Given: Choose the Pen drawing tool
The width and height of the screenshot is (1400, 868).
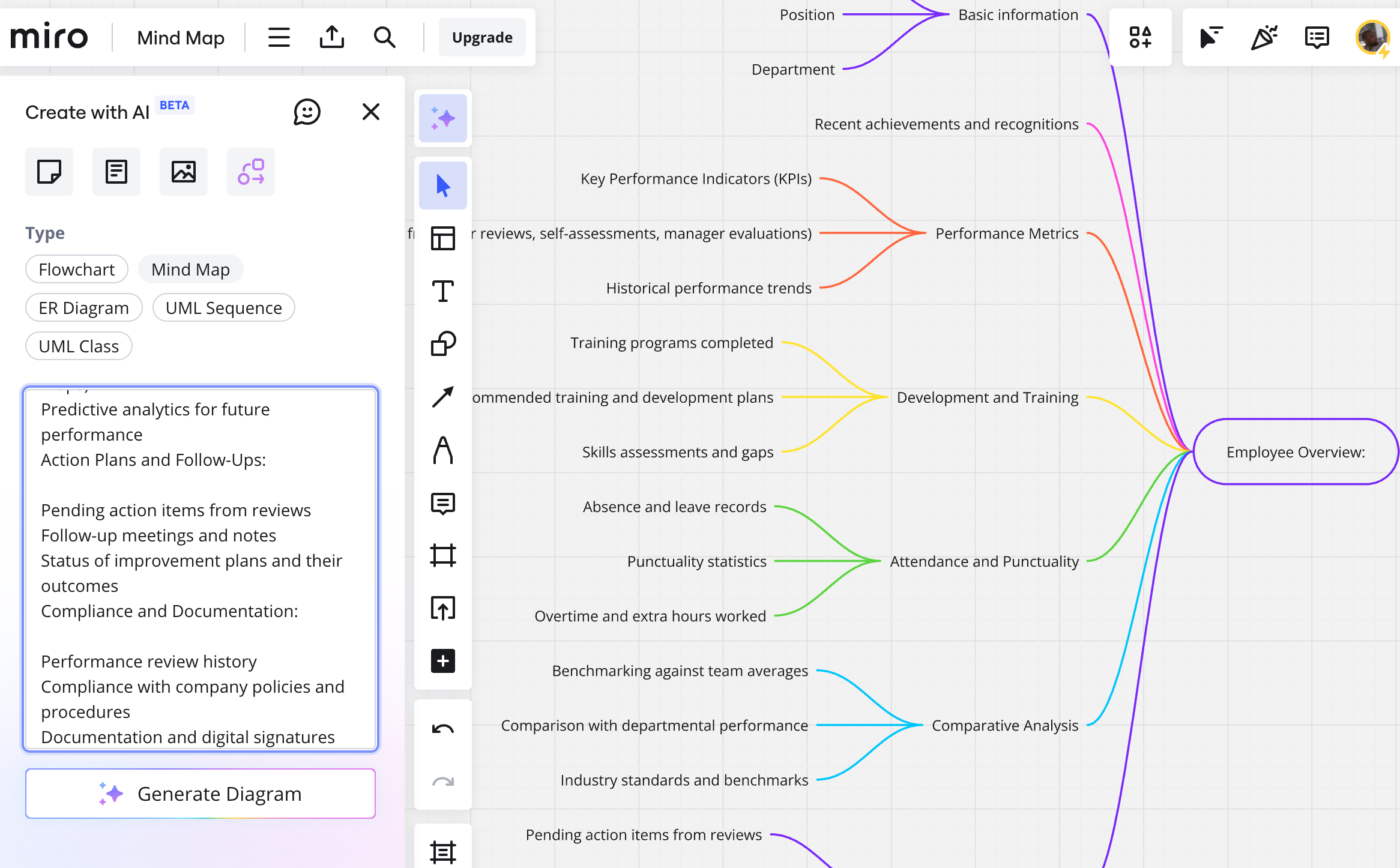Looking at the screenshot, I should click(443, 450).
